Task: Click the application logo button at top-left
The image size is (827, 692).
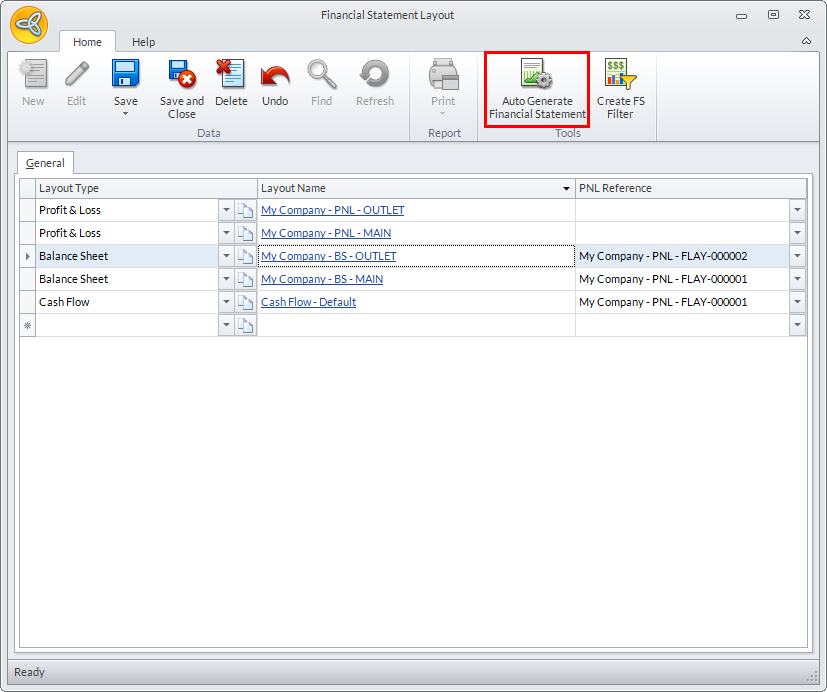Action: coord(29,27)
